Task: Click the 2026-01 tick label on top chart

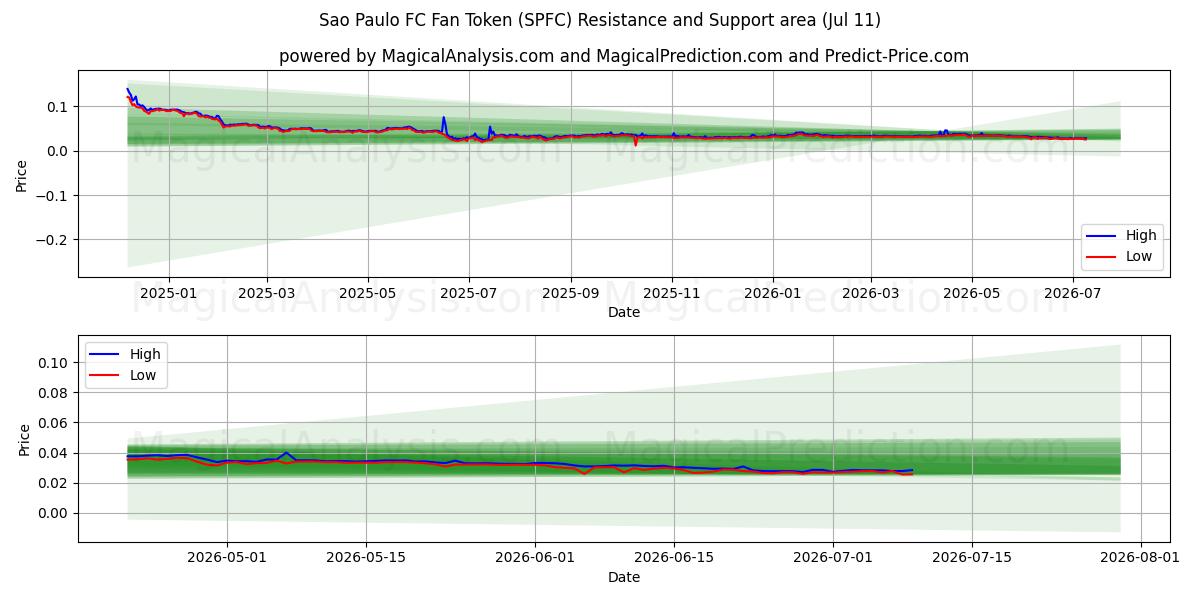Action: coord(773,293)
